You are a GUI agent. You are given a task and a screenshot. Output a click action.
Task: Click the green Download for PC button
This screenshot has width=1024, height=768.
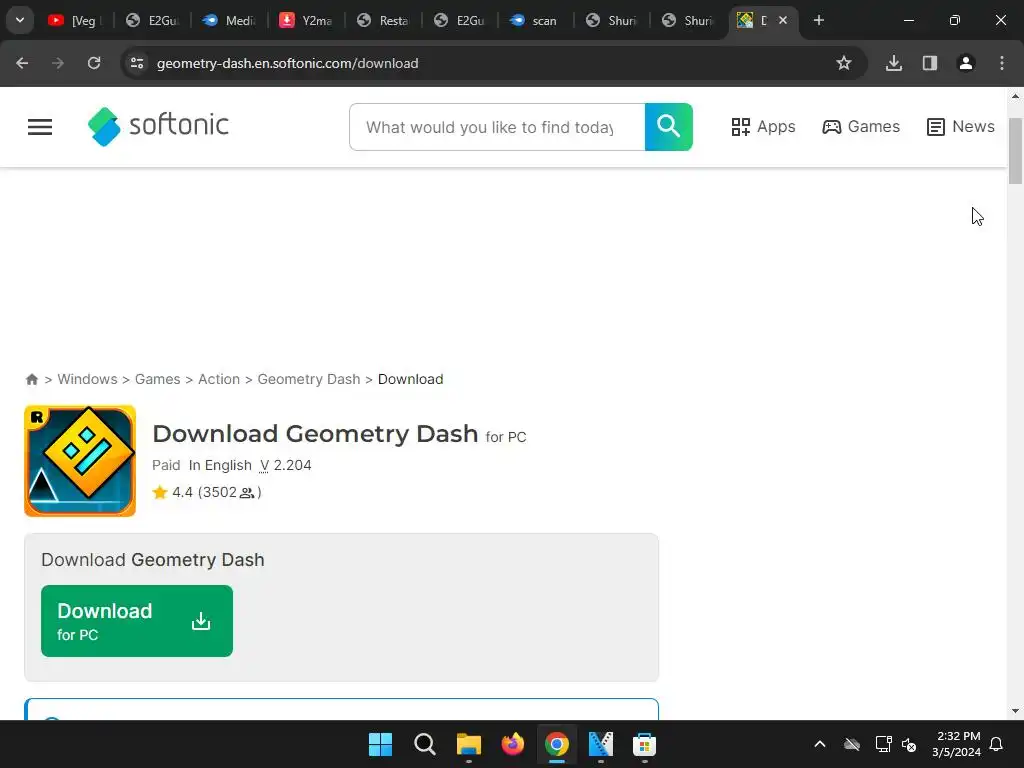click(x=136, y=621)
